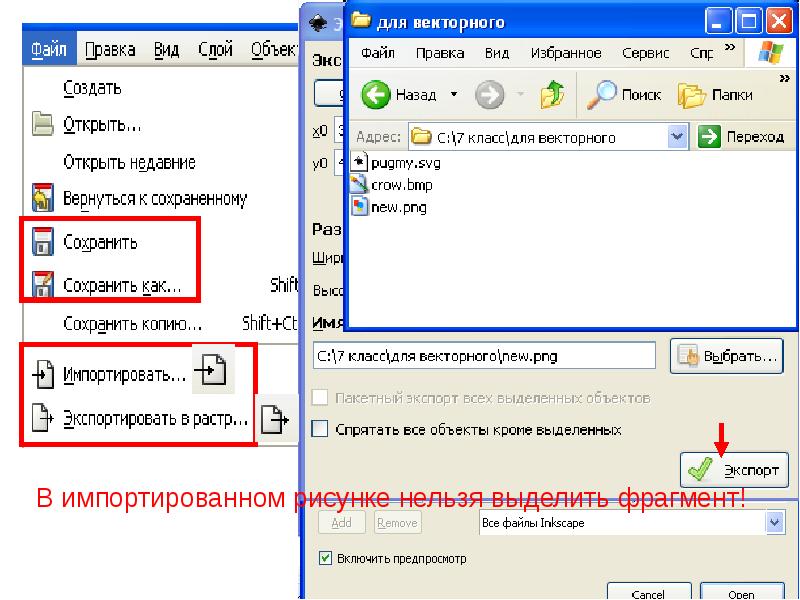Check Пакетный экспорт всех выделенных объектов
The image size is (800, 600).
click(x=320, y=397)
